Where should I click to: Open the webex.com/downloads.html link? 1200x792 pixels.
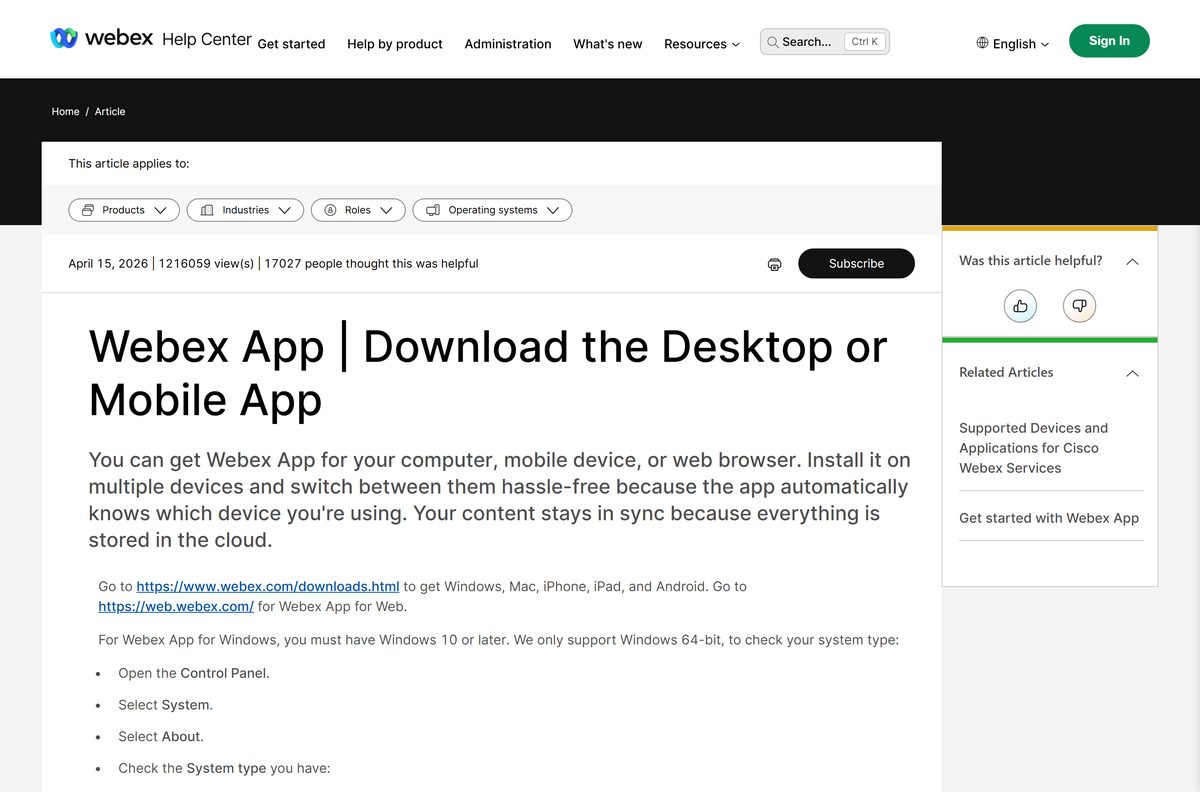coord(268,586)
